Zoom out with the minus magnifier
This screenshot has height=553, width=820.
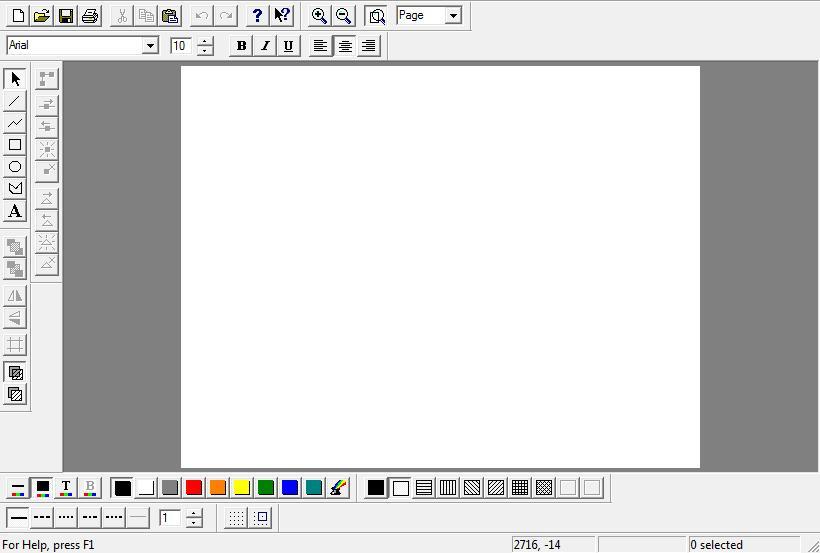(x=343, y=16)
